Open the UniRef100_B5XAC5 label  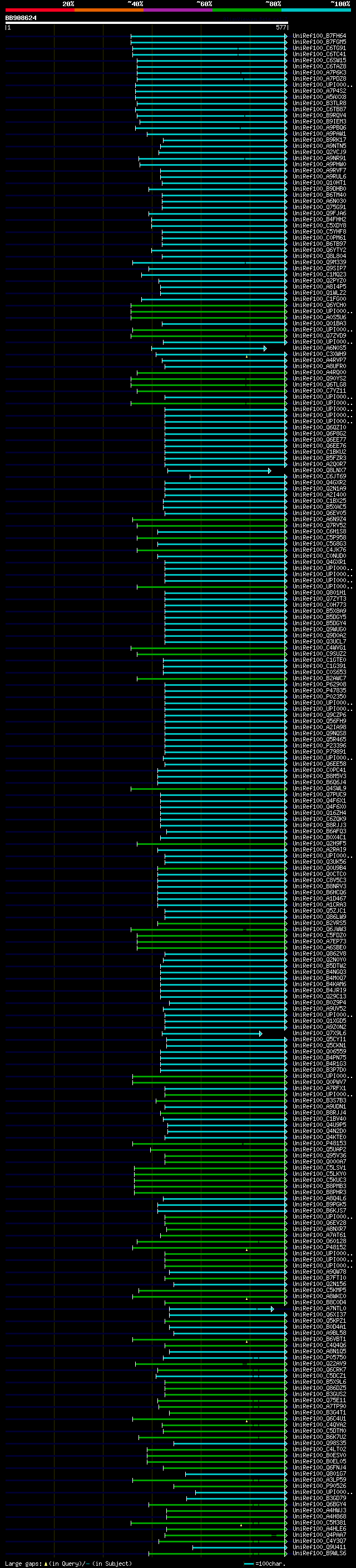[319, 507]
